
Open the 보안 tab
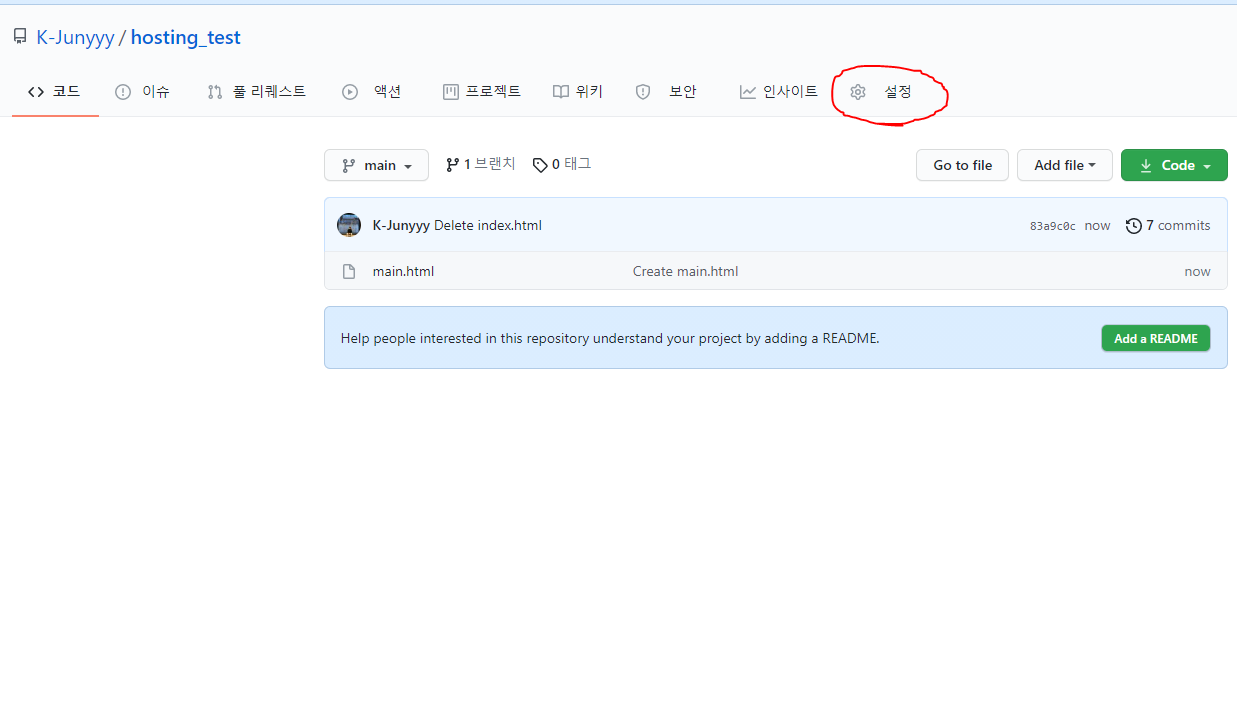coord(666,92)
